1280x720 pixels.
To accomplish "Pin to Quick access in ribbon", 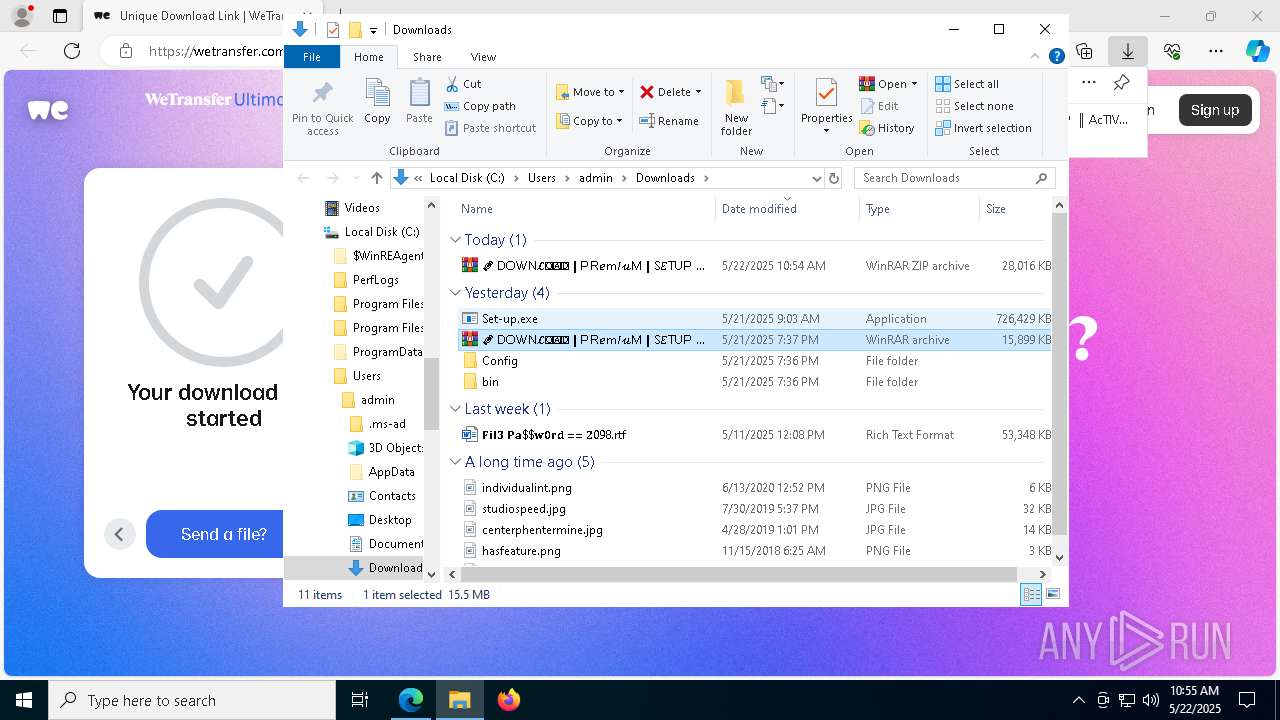I will click(322, 108).
